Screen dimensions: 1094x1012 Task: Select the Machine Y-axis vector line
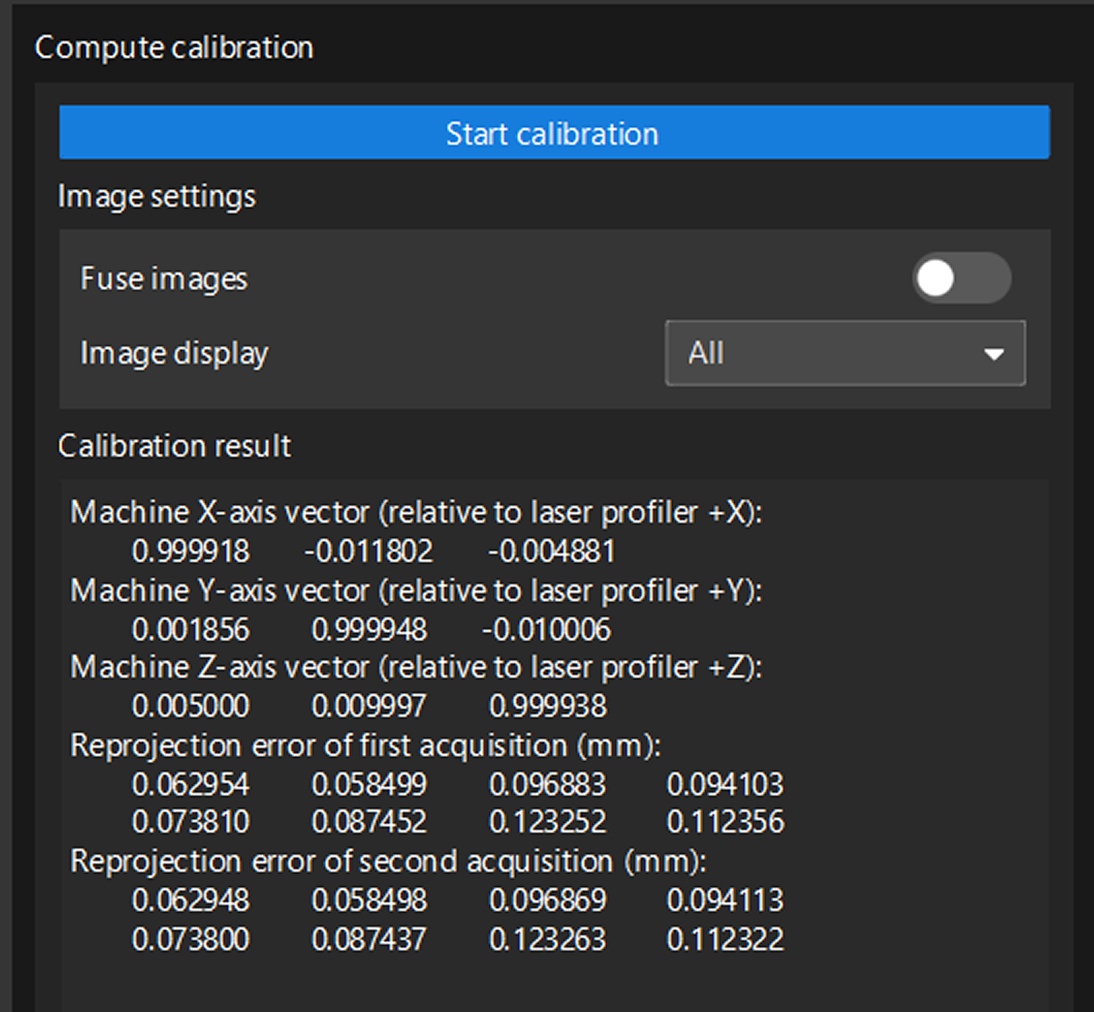(416, 591)
